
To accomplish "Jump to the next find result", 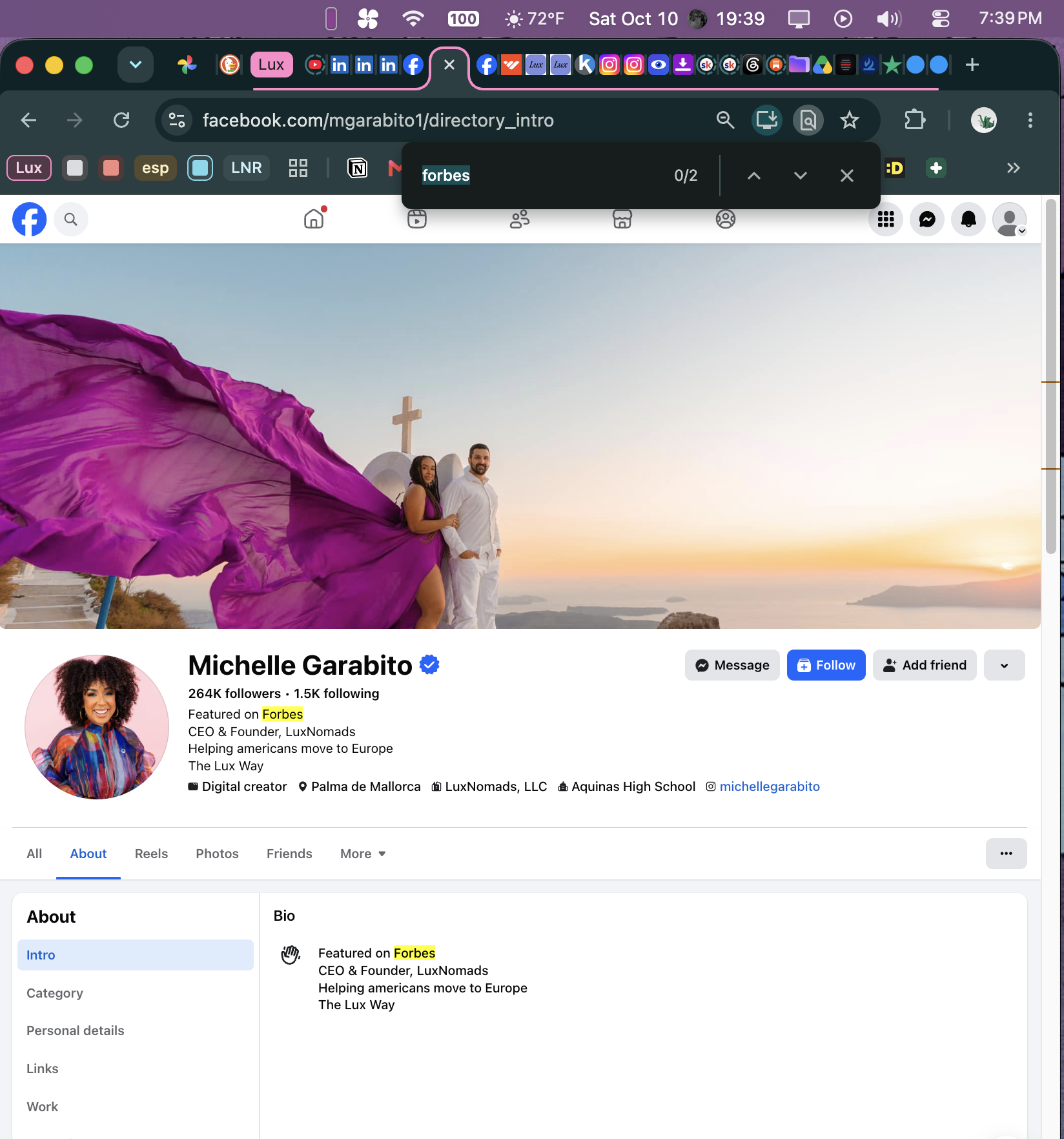I will click(801, 176).
